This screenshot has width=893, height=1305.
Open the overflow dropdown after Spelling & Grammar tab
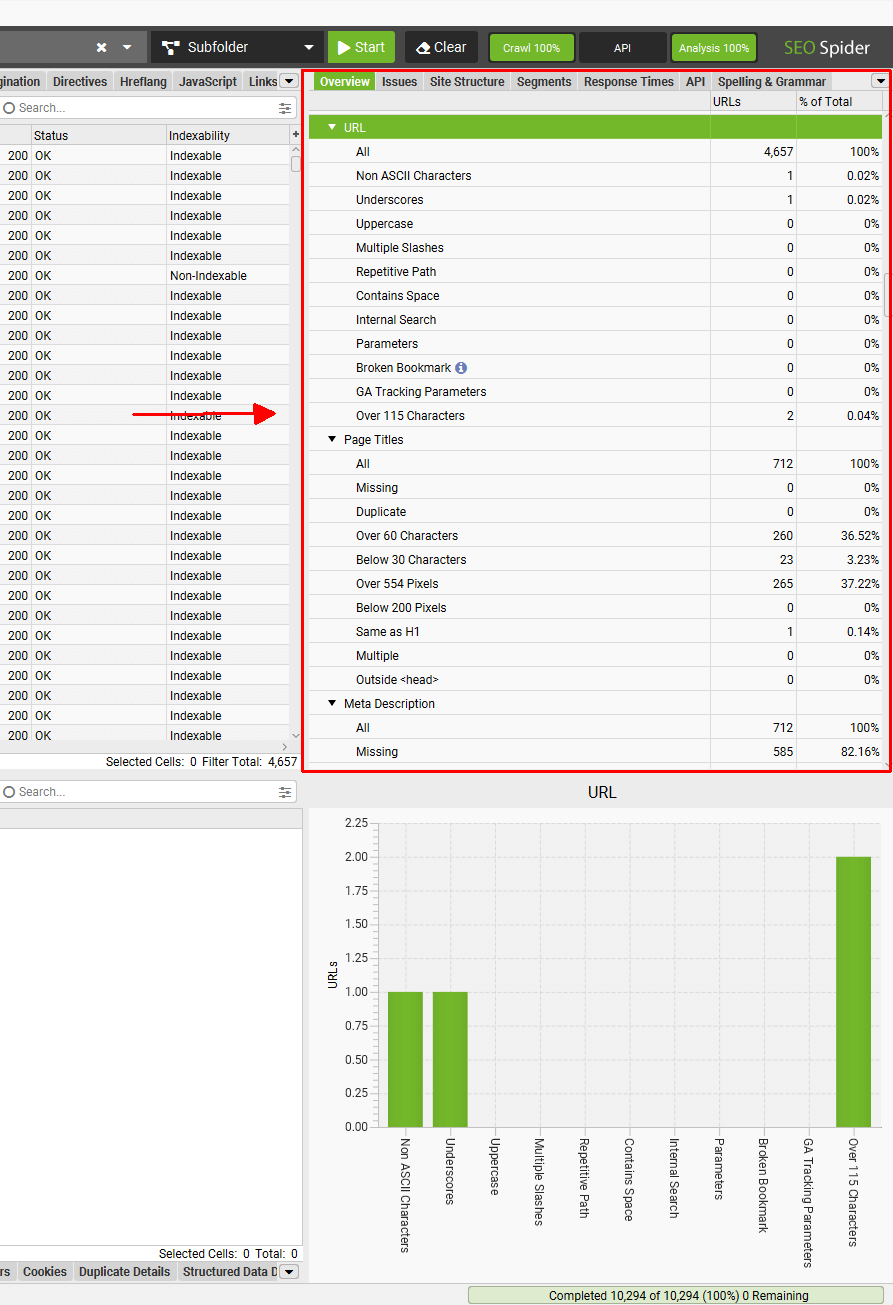(x=880, y=82)
